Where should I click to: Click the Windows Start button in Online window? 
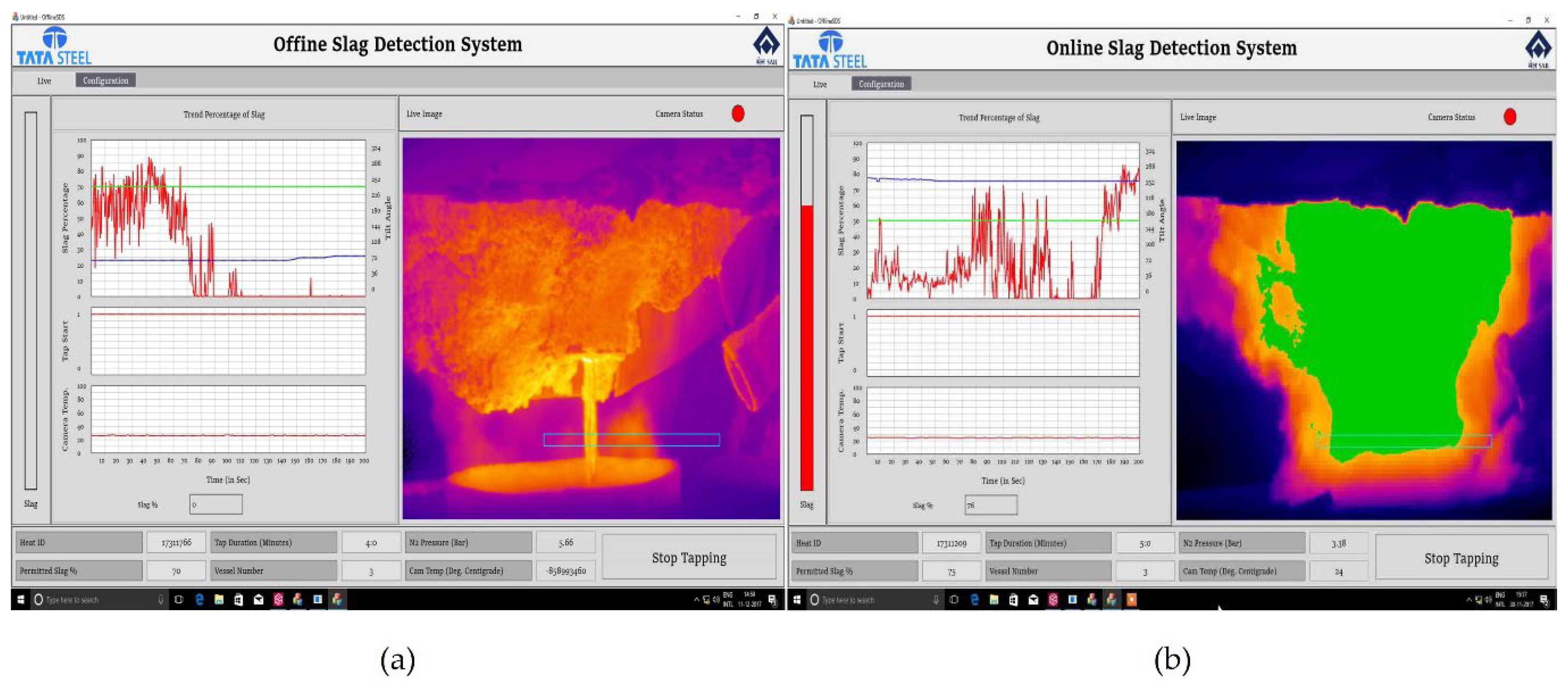(797, 599)
